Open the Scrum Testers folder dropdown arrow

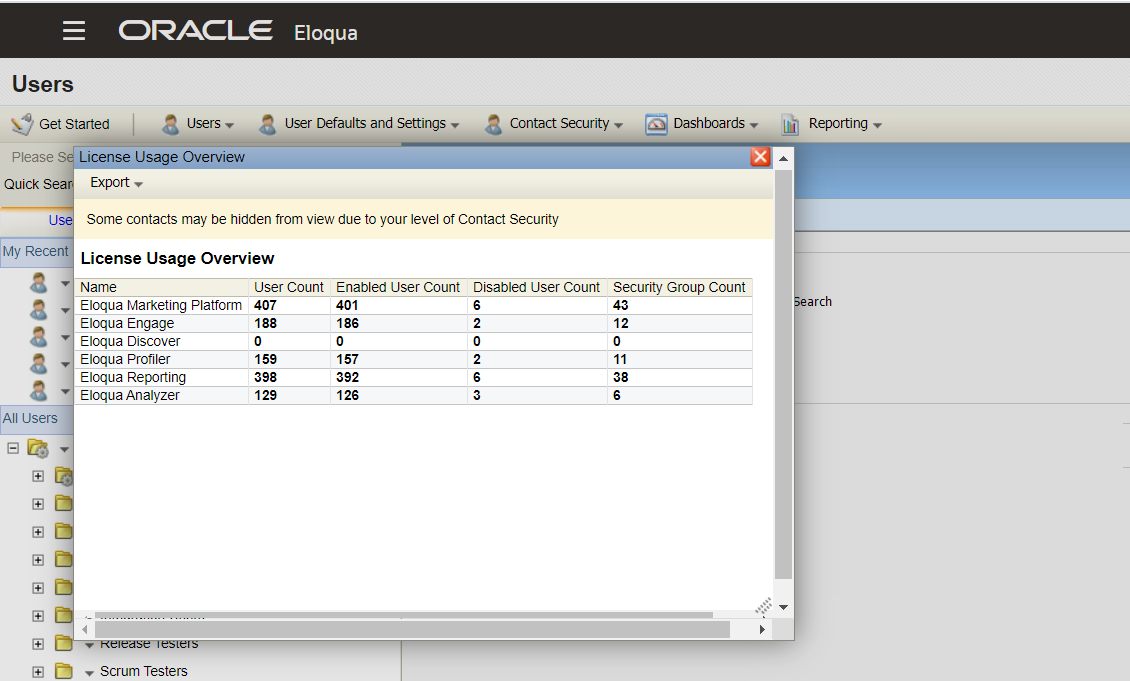(89, 673)
